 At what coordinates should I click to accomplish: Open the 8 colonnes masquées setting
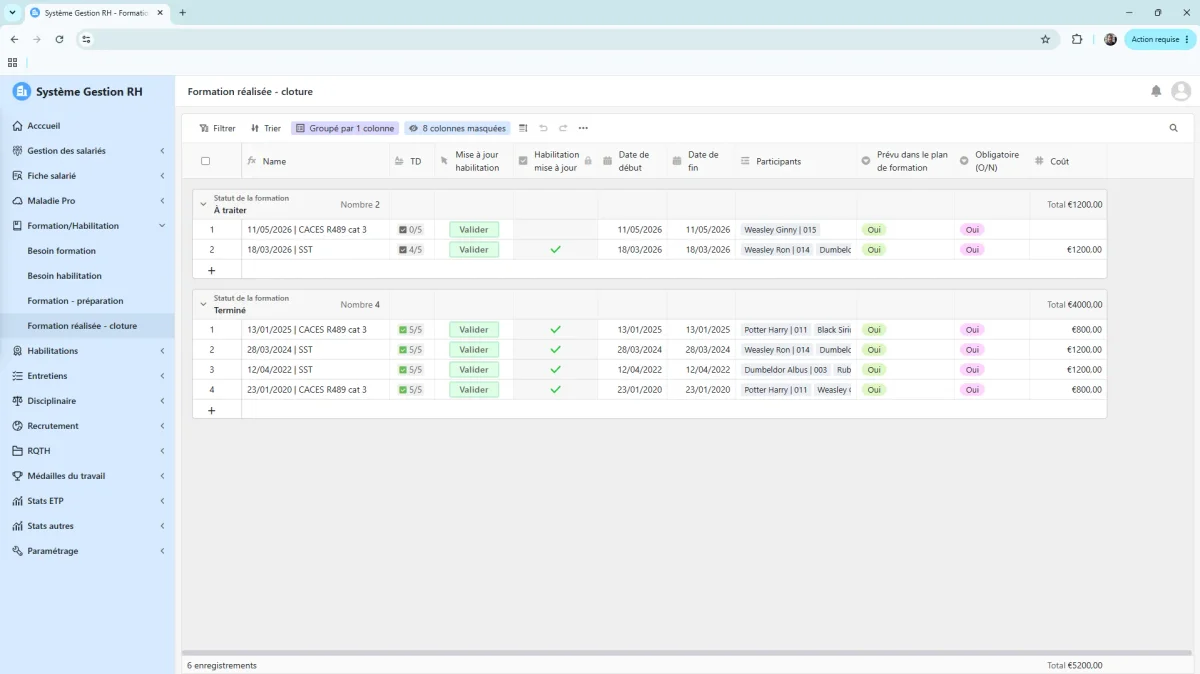[x=457, y=128]
